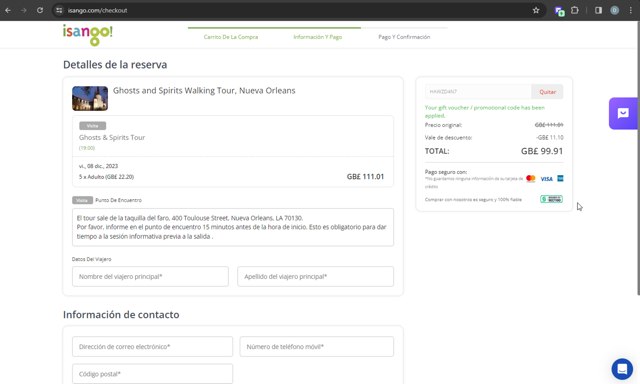Click the Código postal field
Viewport: 640px width, 384px height.
(x=153, y=373)
